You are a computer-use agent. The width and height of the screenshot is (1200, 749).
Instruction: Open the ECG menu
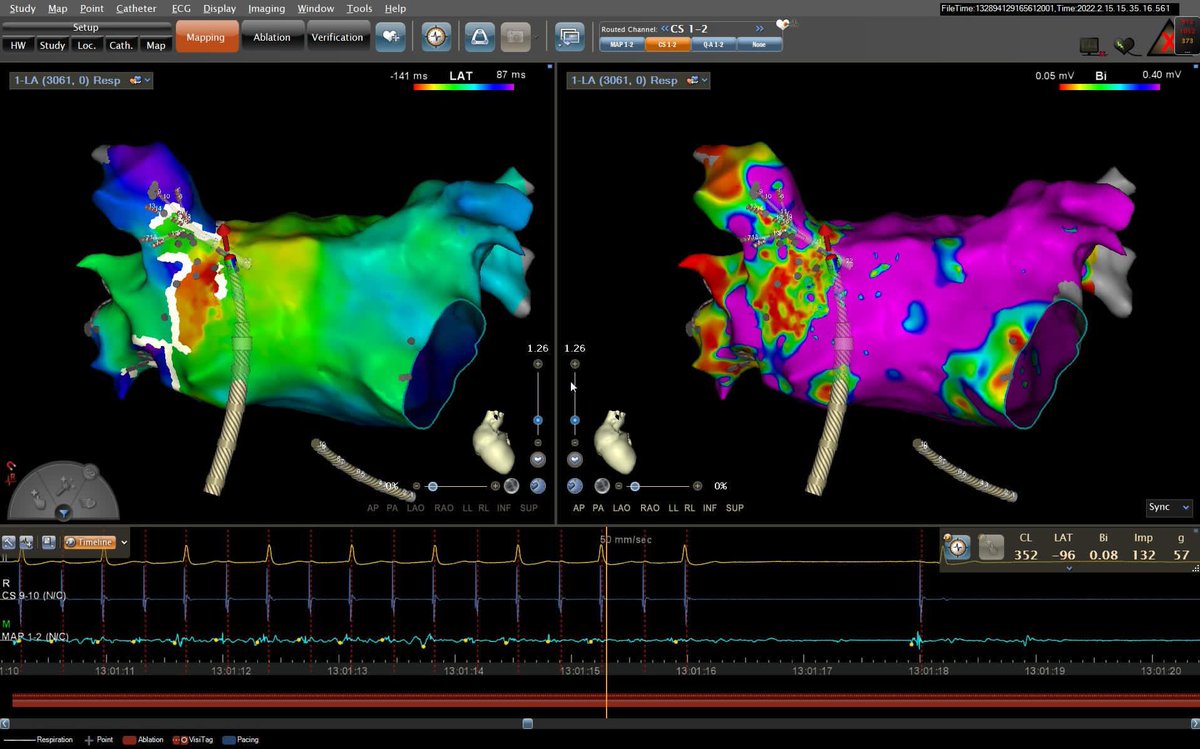click(x=181, y=8)
